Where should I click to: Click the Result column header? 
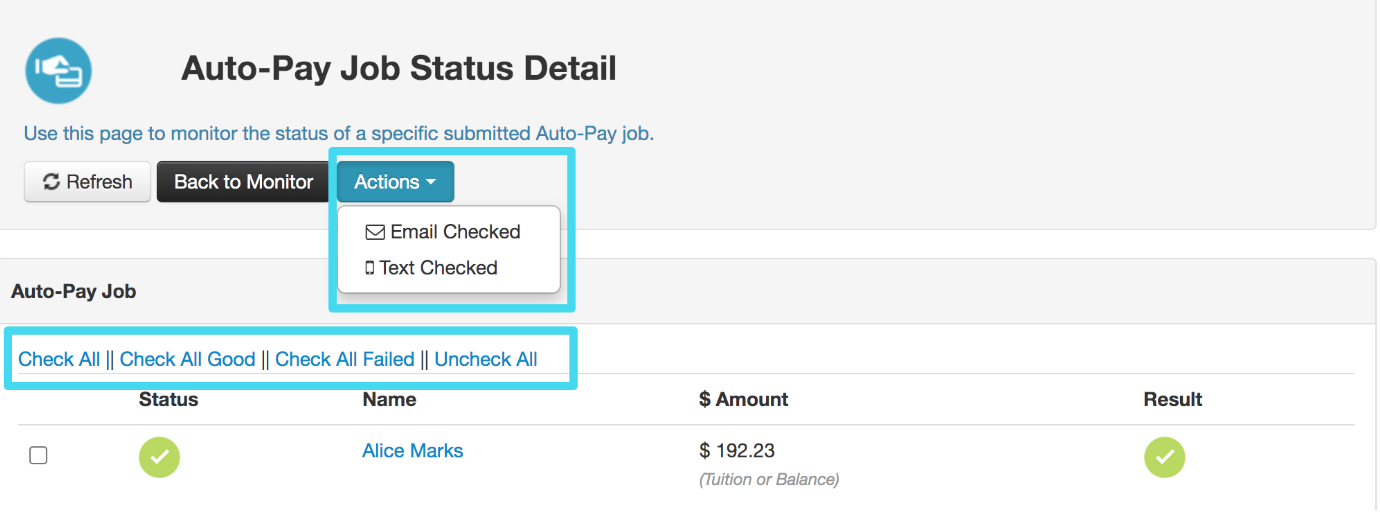coord(1173,400)
